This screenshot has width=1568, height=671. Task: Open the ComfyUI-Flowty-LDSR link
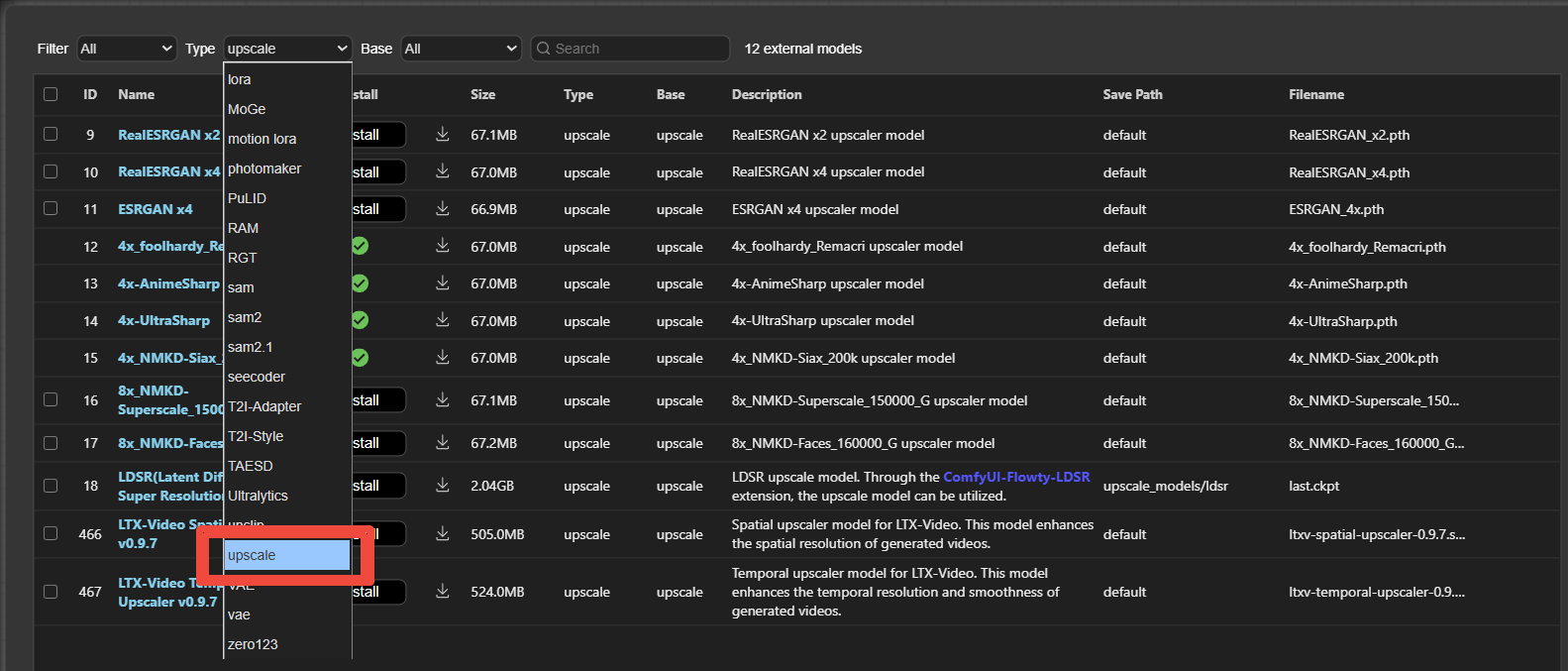pos(1016,477)
